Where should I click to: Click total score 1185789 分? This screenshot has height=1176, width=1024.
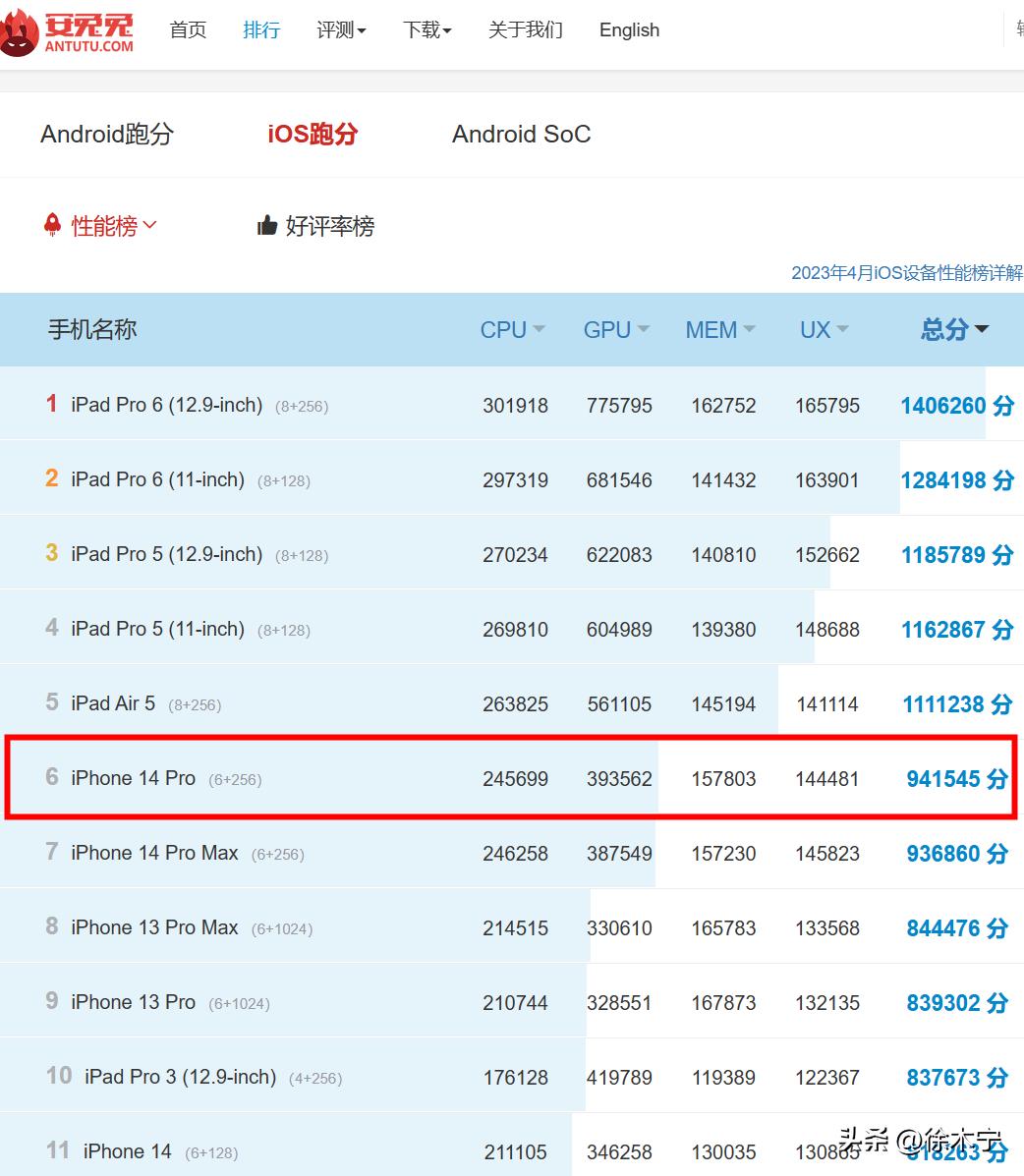957,555
